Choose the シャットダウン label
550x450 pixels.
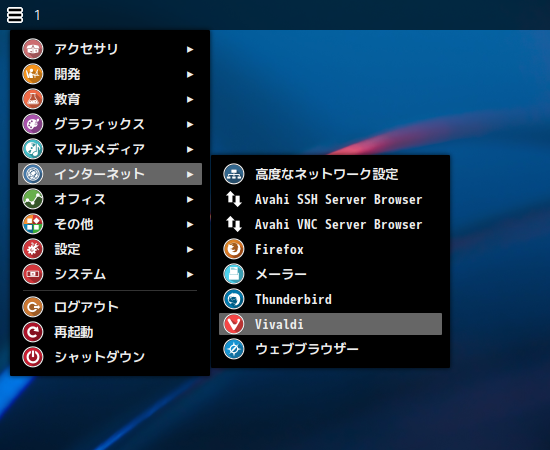click(x=100, y=357)
